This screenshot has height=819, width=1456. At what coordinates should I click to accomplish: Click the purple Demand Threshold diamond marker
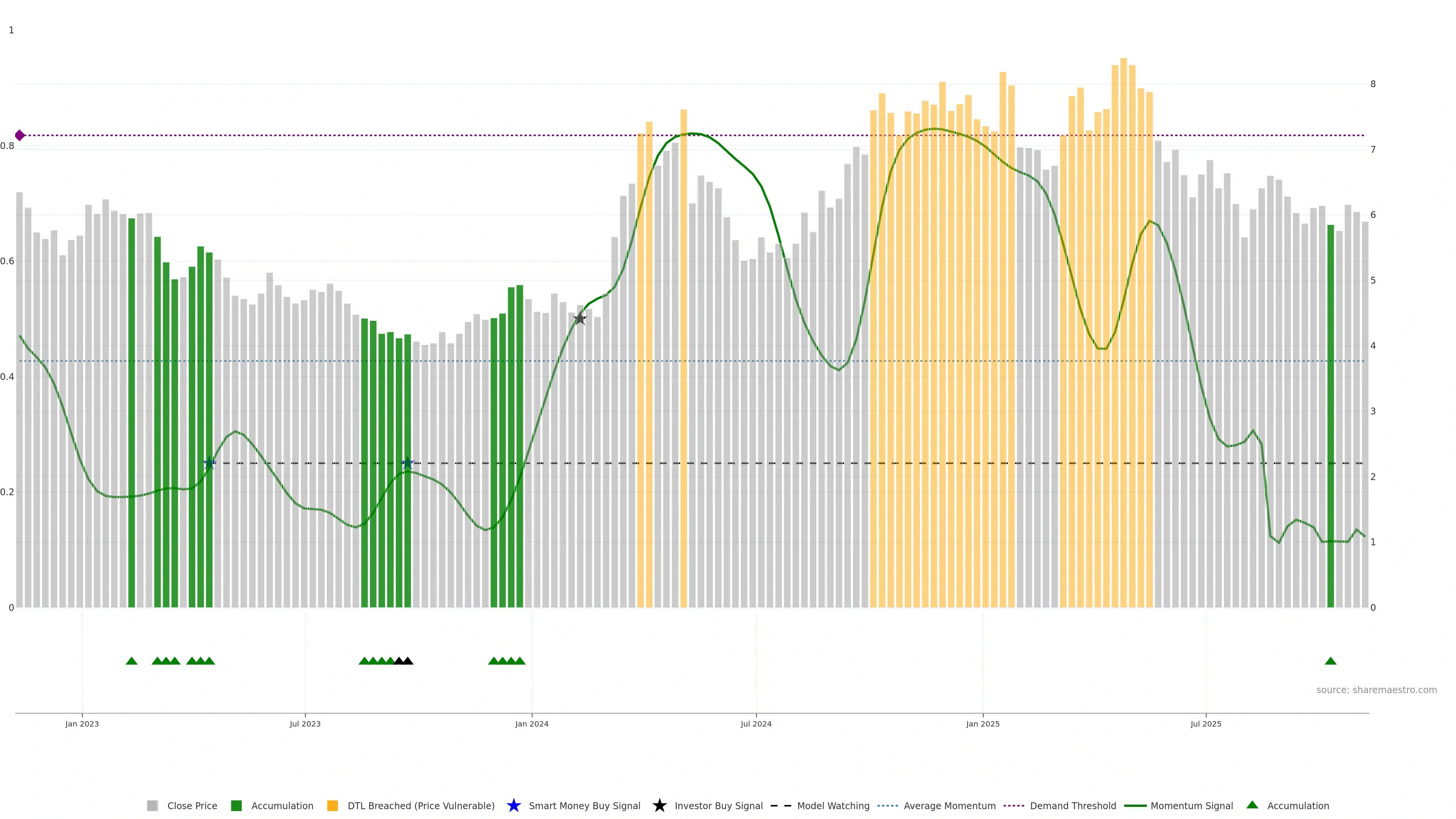[20, 135]
